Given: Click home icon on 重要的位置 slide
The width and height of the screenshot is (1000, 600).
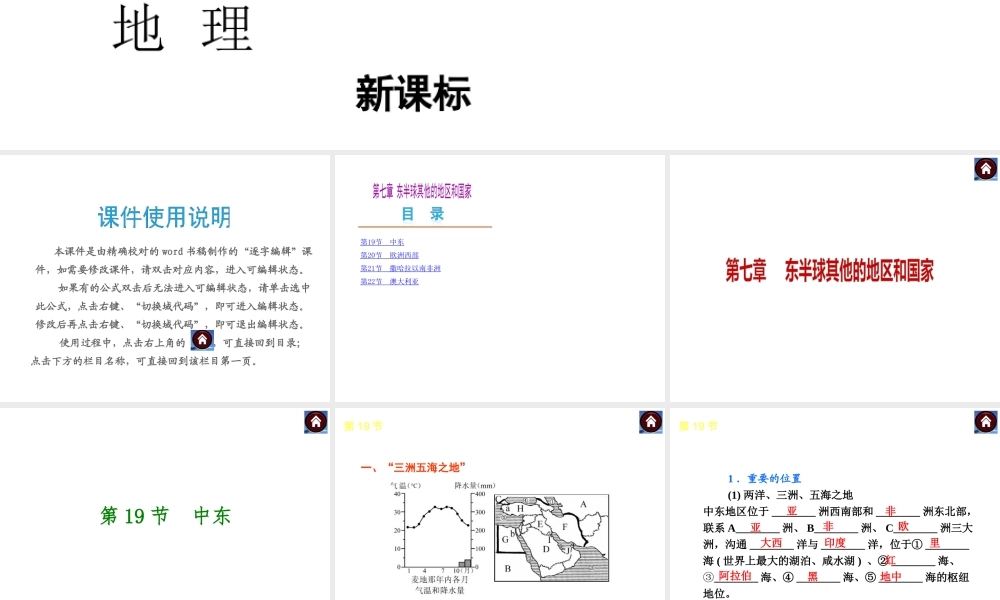Looking at the screenshot, I should point(985,422).
